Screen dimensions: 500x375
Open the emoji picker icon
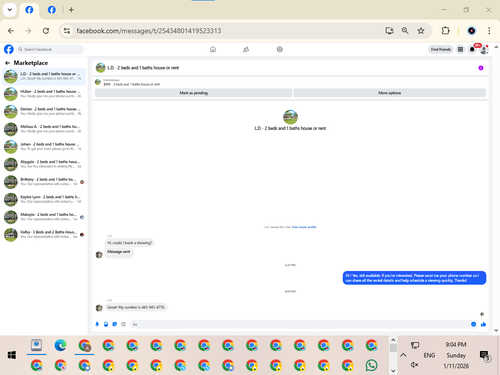point(473,324)
